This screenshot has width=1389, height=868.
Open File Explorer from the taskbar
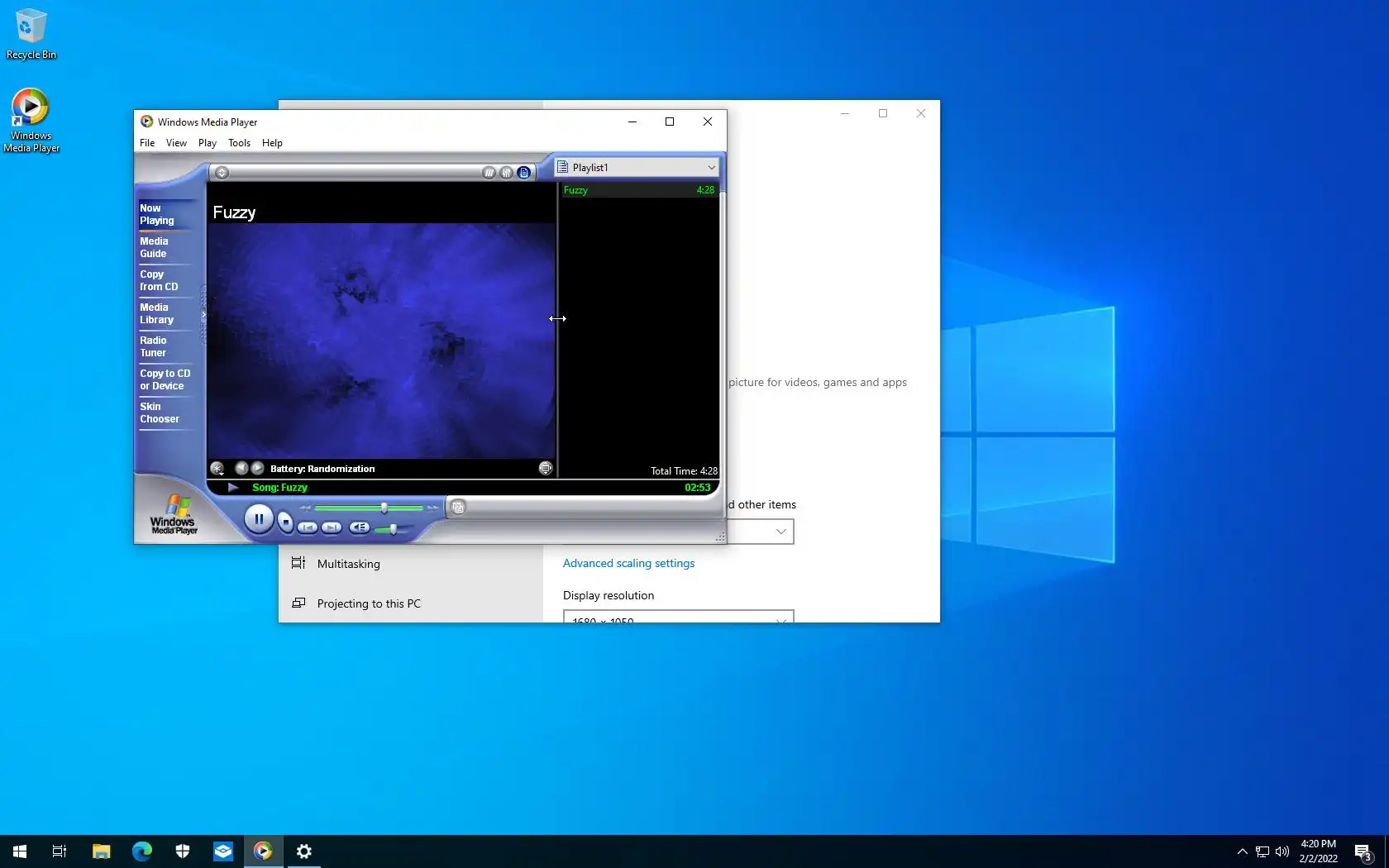pyautogui.click(x=101, y=851)
